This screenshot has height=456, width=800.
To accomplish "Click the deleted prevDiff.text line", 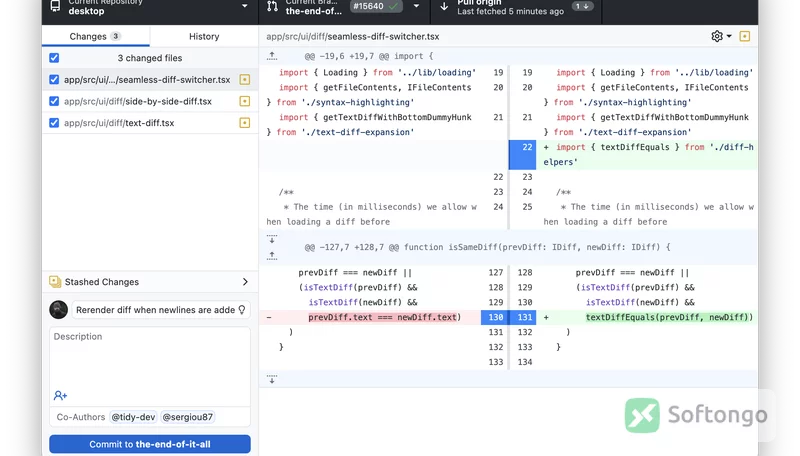I will [370, 317].
